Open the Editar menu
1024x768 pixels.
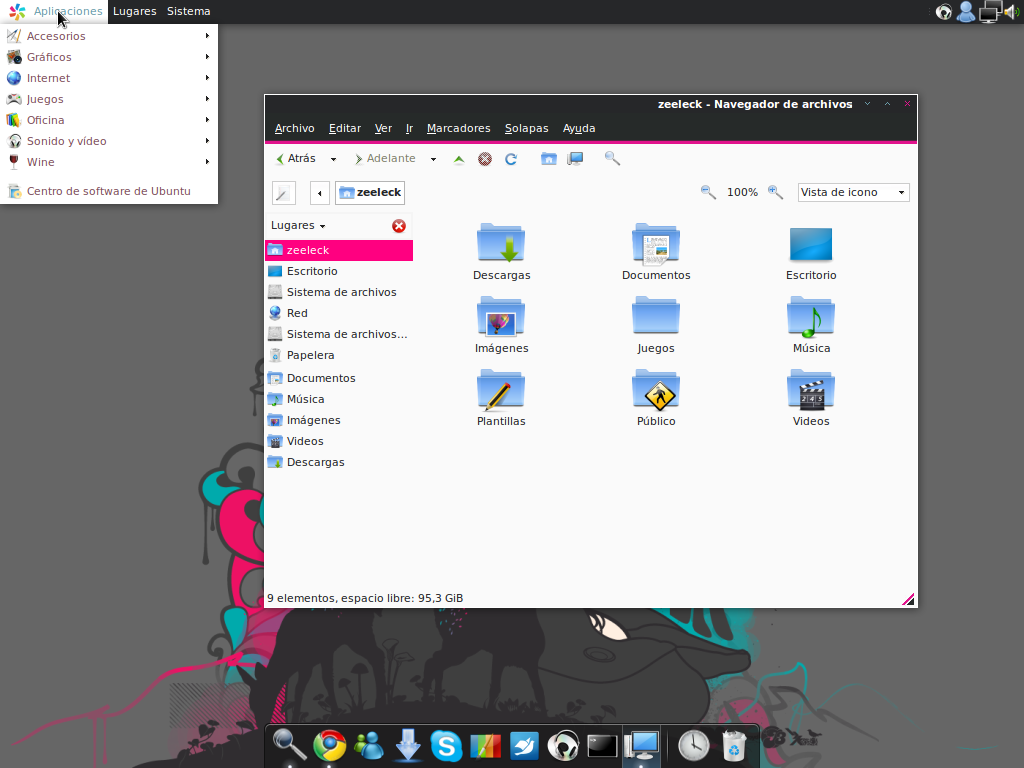tap(345, 128)
